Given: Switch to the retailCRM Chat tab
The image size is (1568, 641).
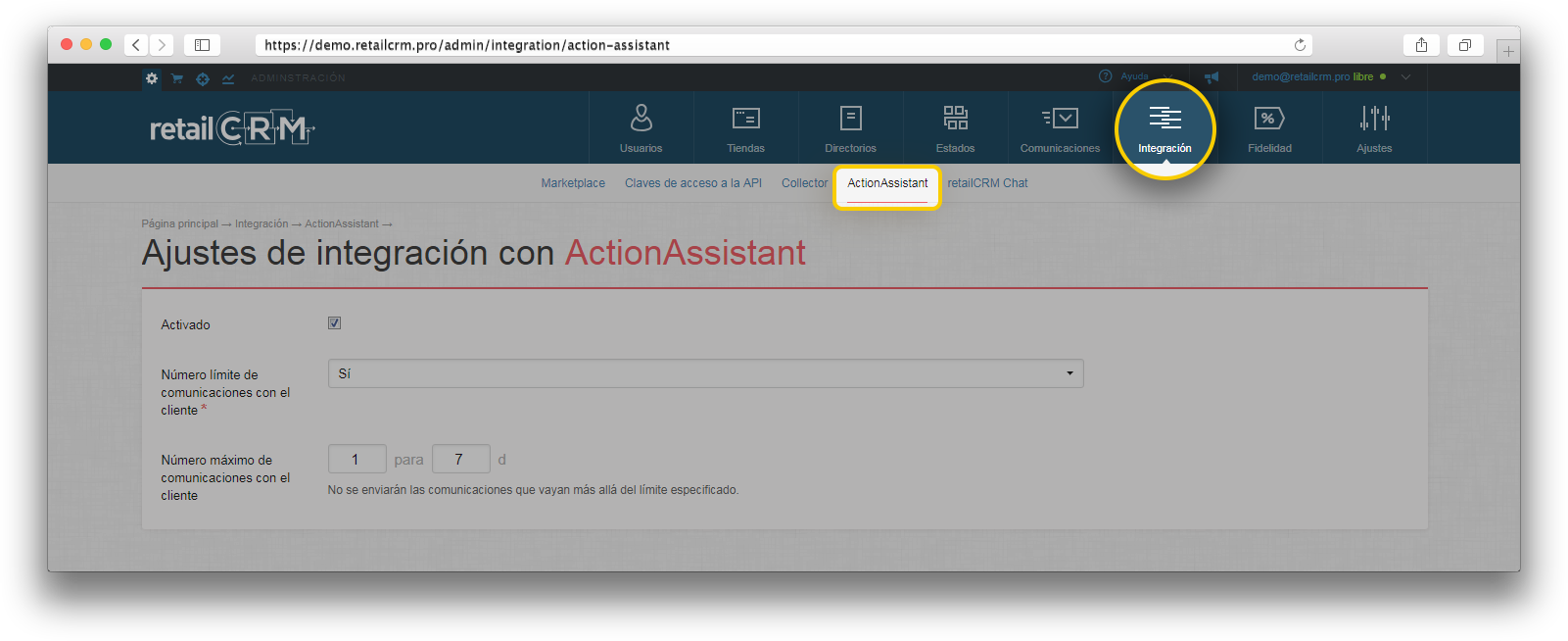Looking at the screenshot, I should (987, 183).
